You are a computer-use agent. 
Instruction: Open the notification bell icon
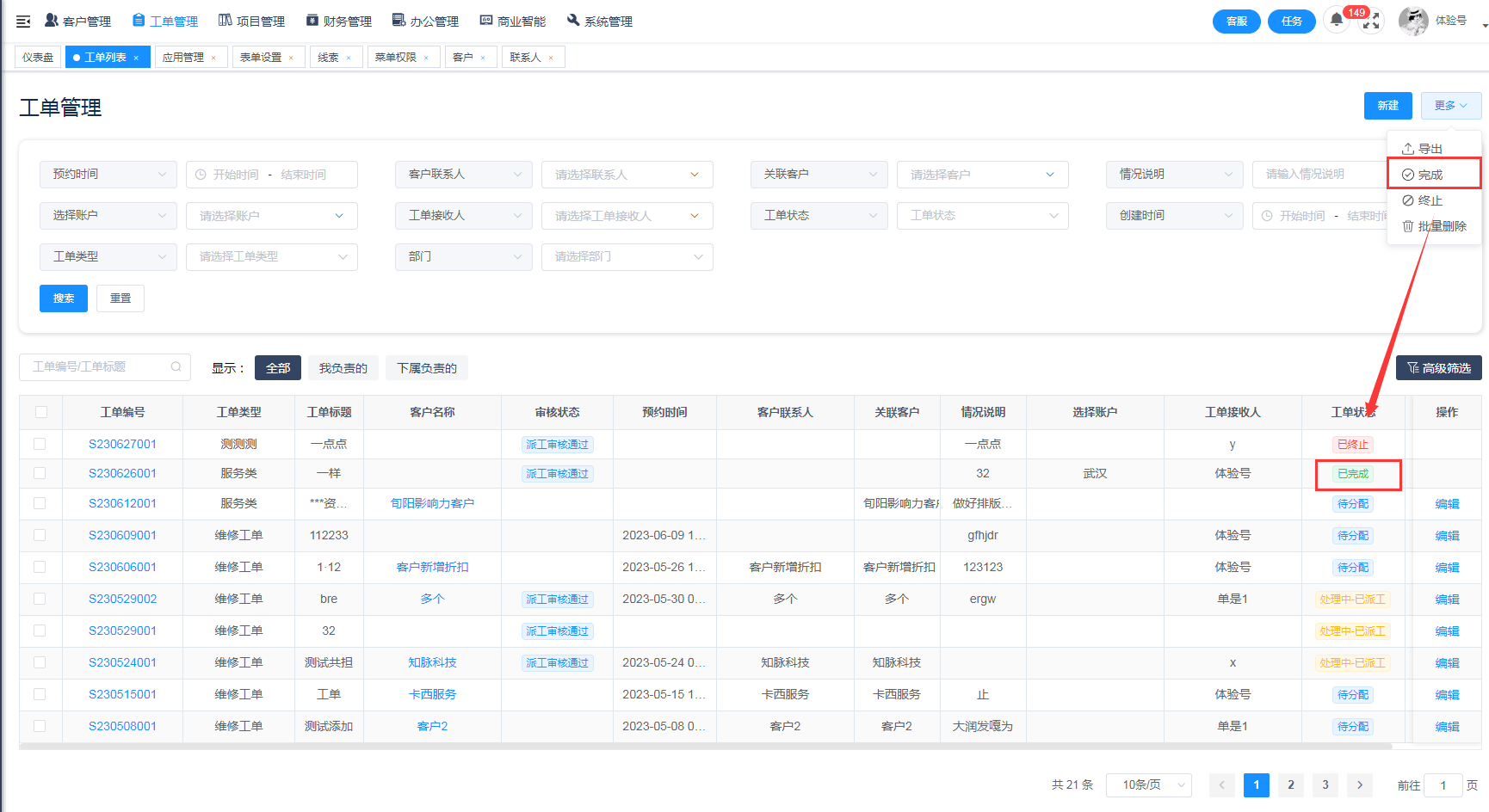tap(1336, 21)
